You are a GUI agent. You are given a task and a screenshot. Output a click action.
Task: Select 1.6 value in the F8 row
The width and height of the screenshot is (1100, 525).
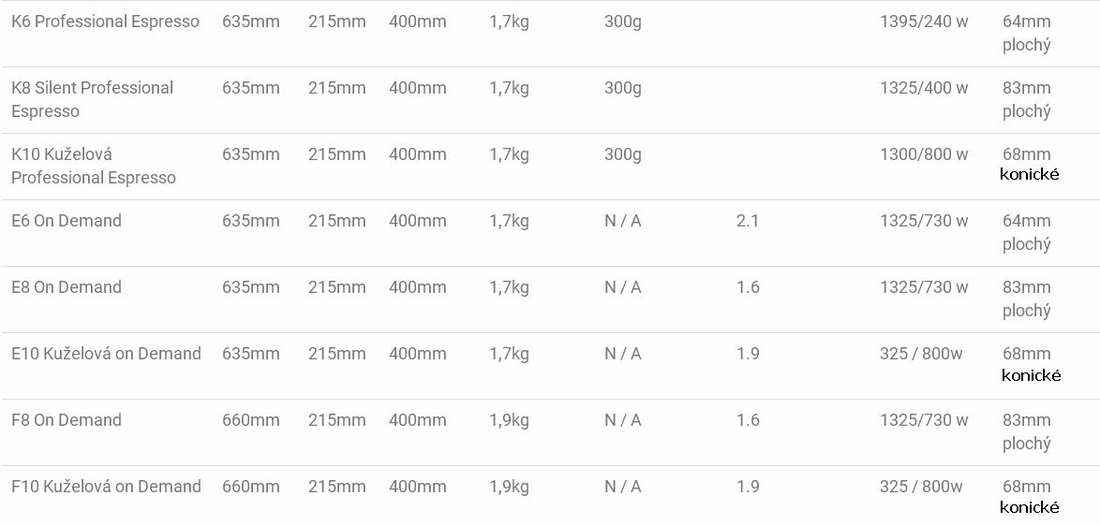click(x=748, y=420)
